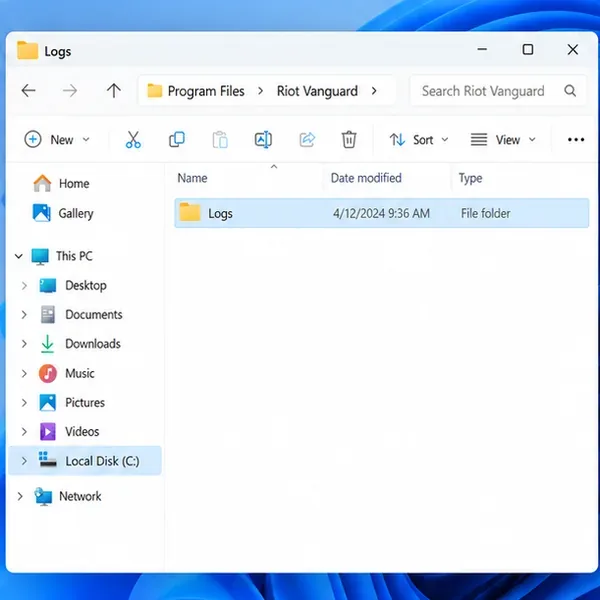
Task: Click chevron after Program Files breadcrumb
Action: click(x=260, y=91)
